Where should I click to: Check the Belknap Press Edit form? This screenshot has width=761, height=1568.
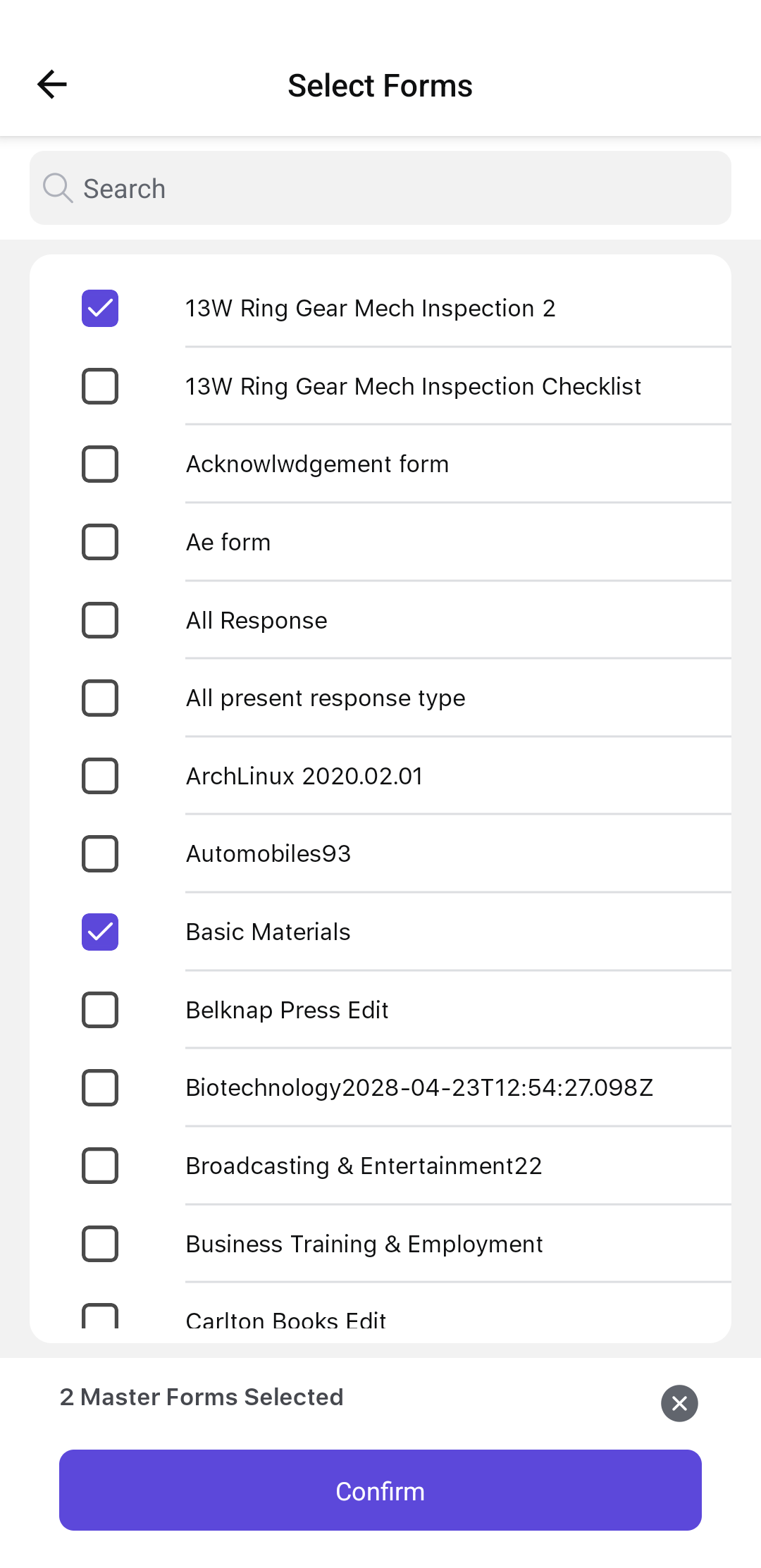100,1010
